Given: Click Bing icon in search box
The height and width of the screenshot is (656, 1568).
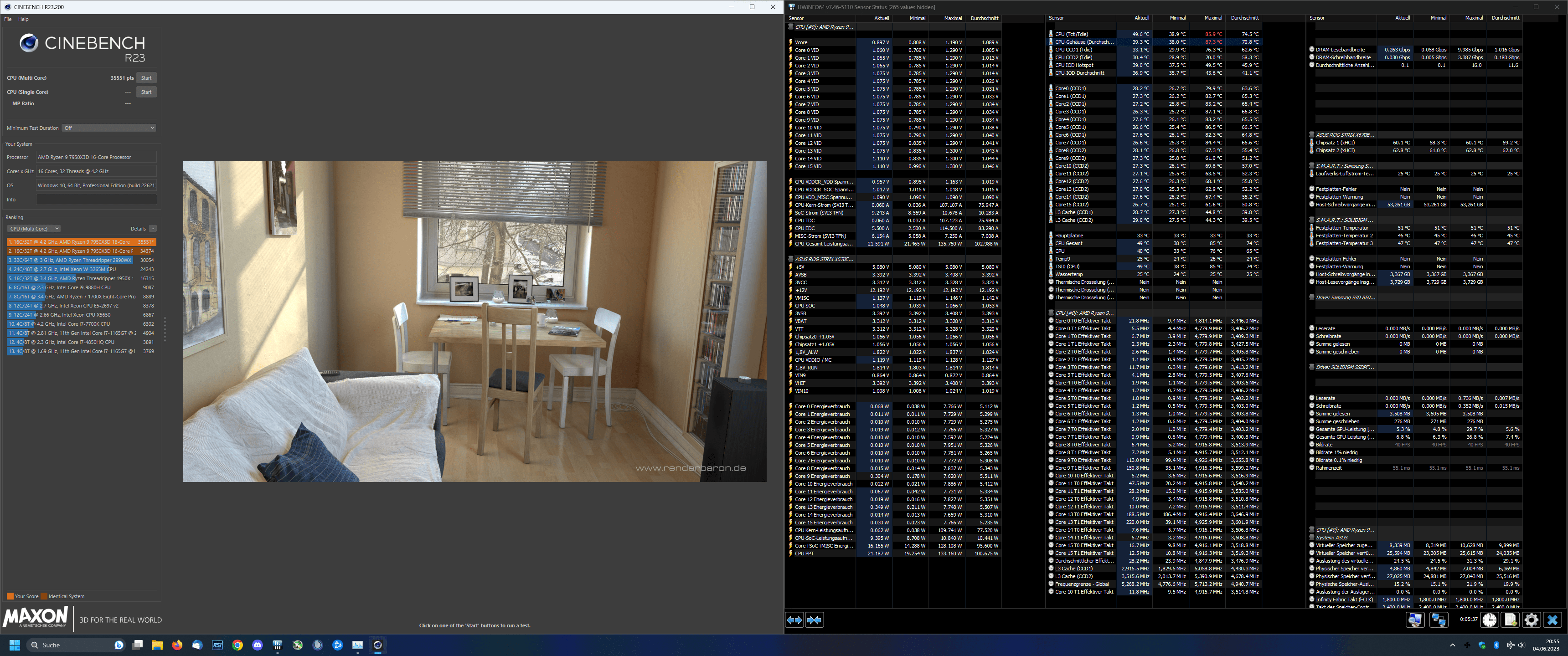Looking at the screenshot, I should click(x=119, y=645).
